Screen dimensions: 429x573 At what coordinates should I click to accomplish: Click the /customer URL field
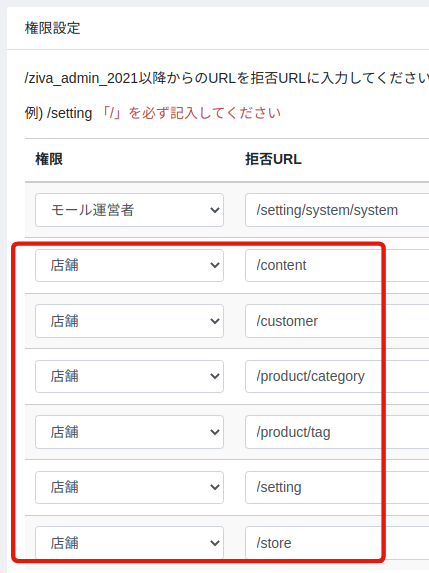coord(337,321)
